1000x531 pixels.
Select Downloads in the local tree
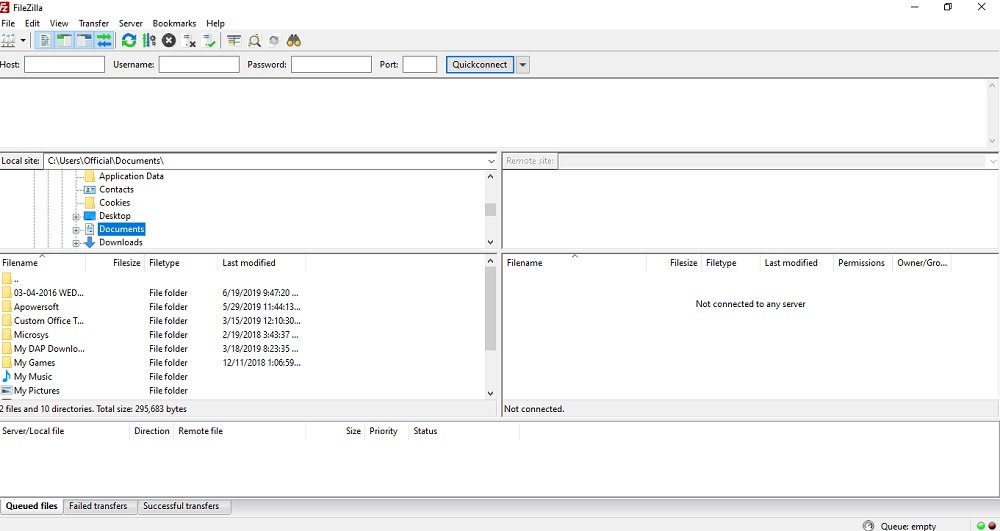[121, 242]
